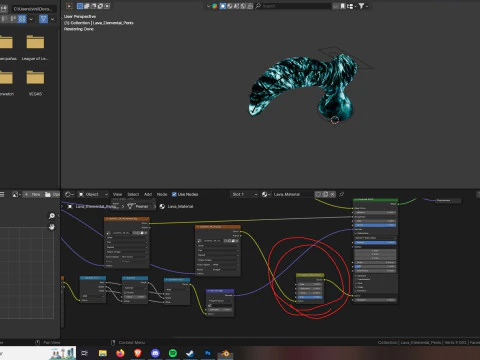Image resolution: width=480 pixels, height=360 pixels.
Task: Expand the file browser display settings arrow
Action: [x=31, y=19]
